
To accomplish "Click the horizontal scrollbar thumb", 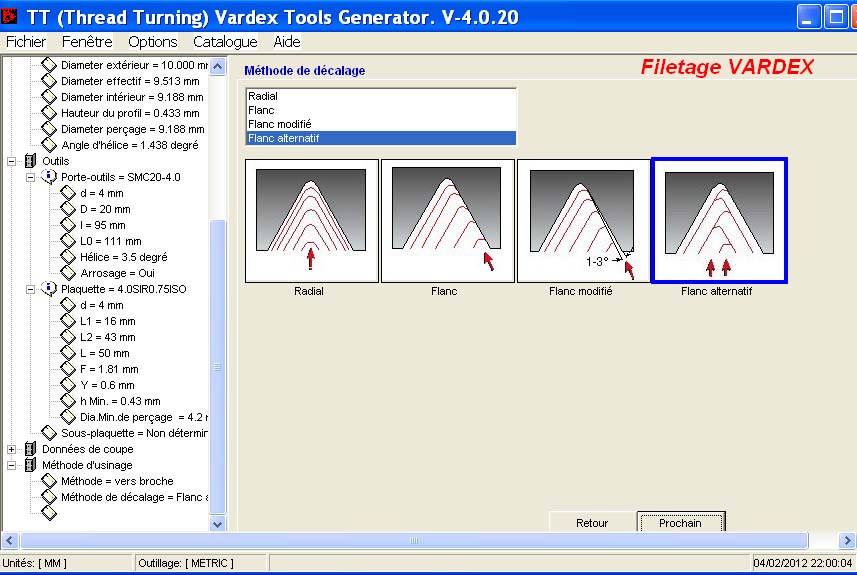I will [x=414, y=541].
